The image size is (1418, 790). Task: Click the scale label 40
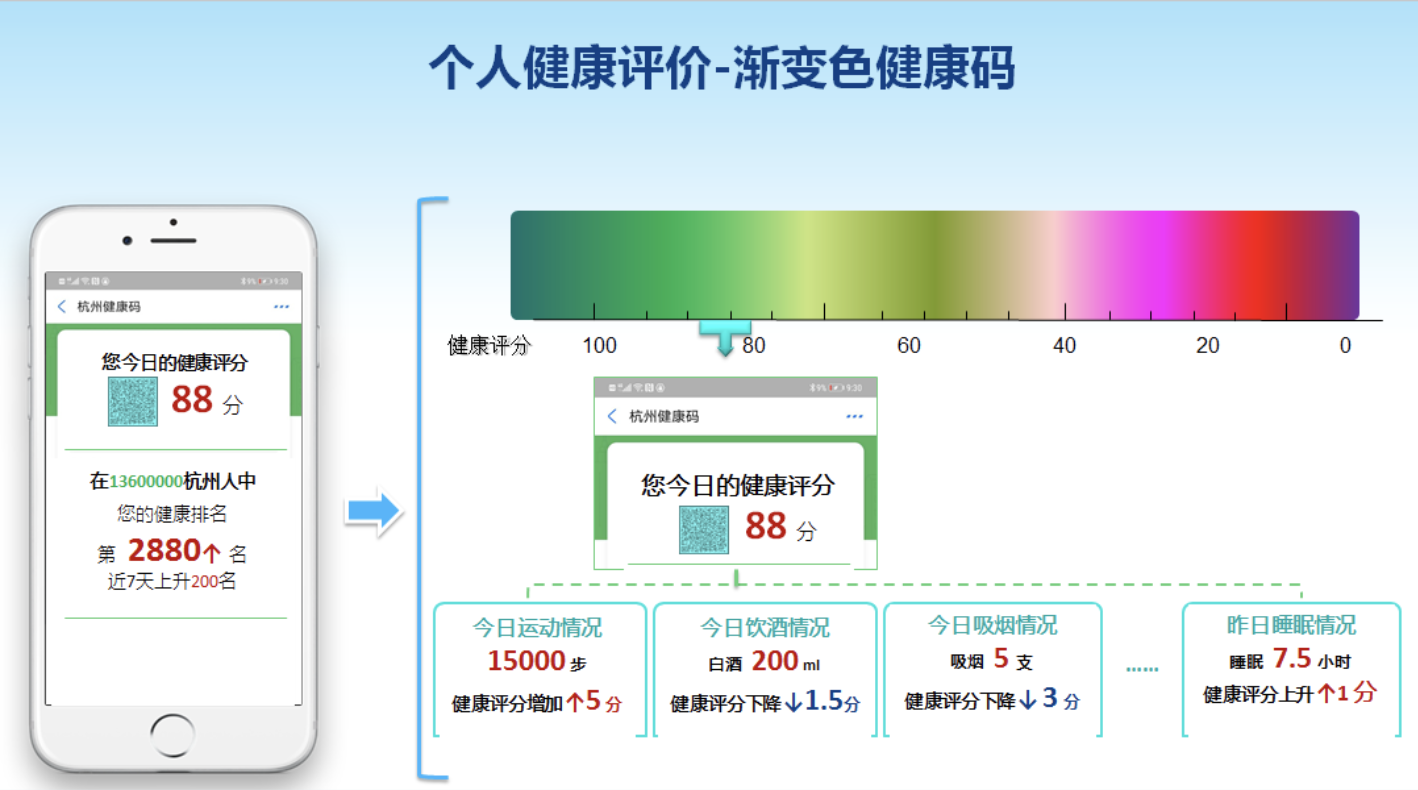(1064, 346)
